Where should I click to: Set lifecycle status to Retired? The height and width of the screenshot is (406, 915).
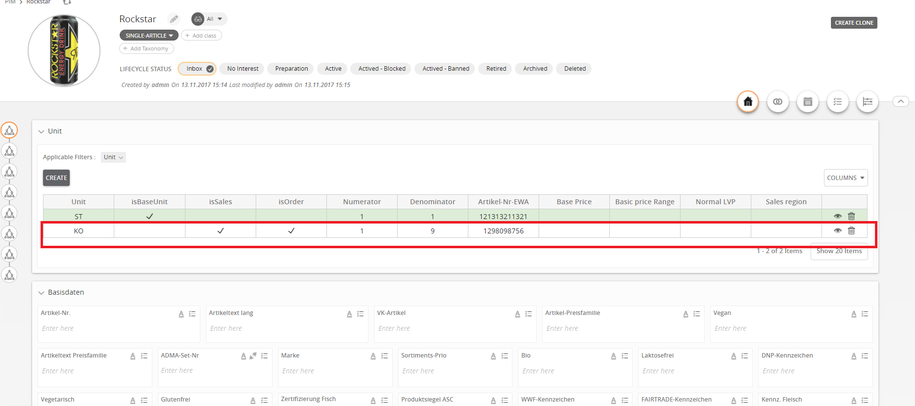click(x=496, y=69)
